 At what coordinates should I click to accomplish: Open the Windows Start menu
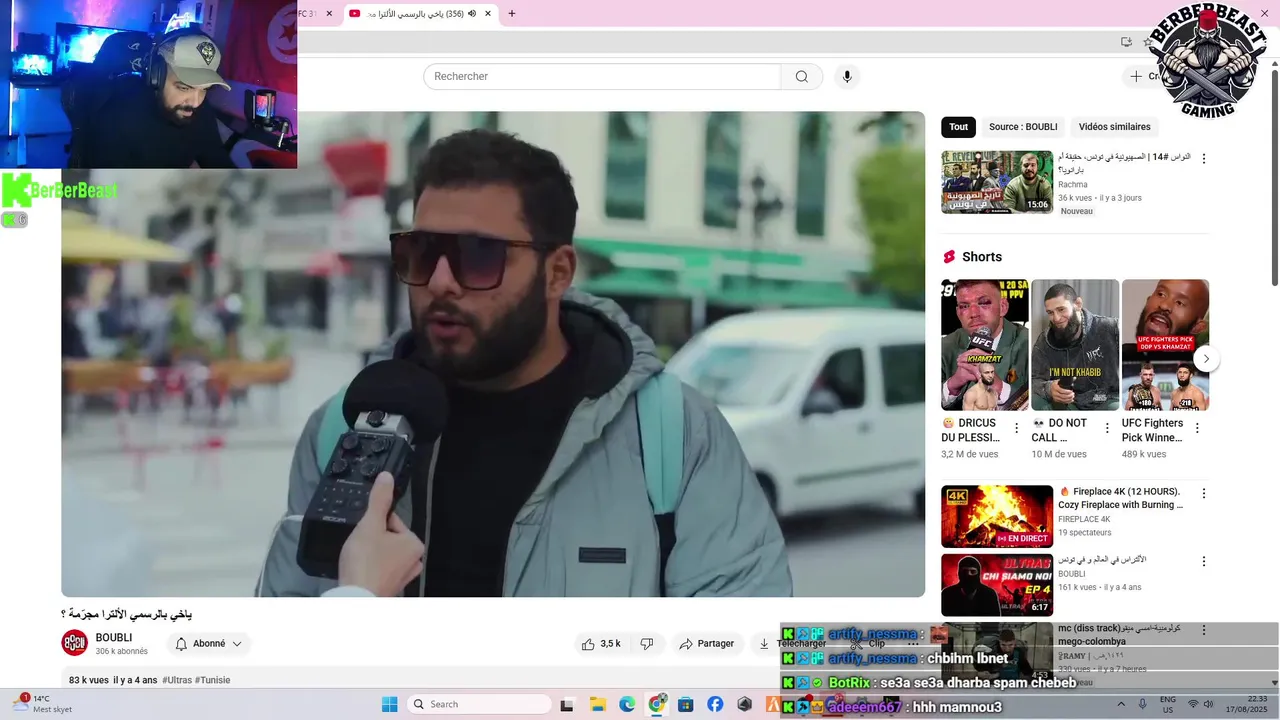tap(390, 704)
